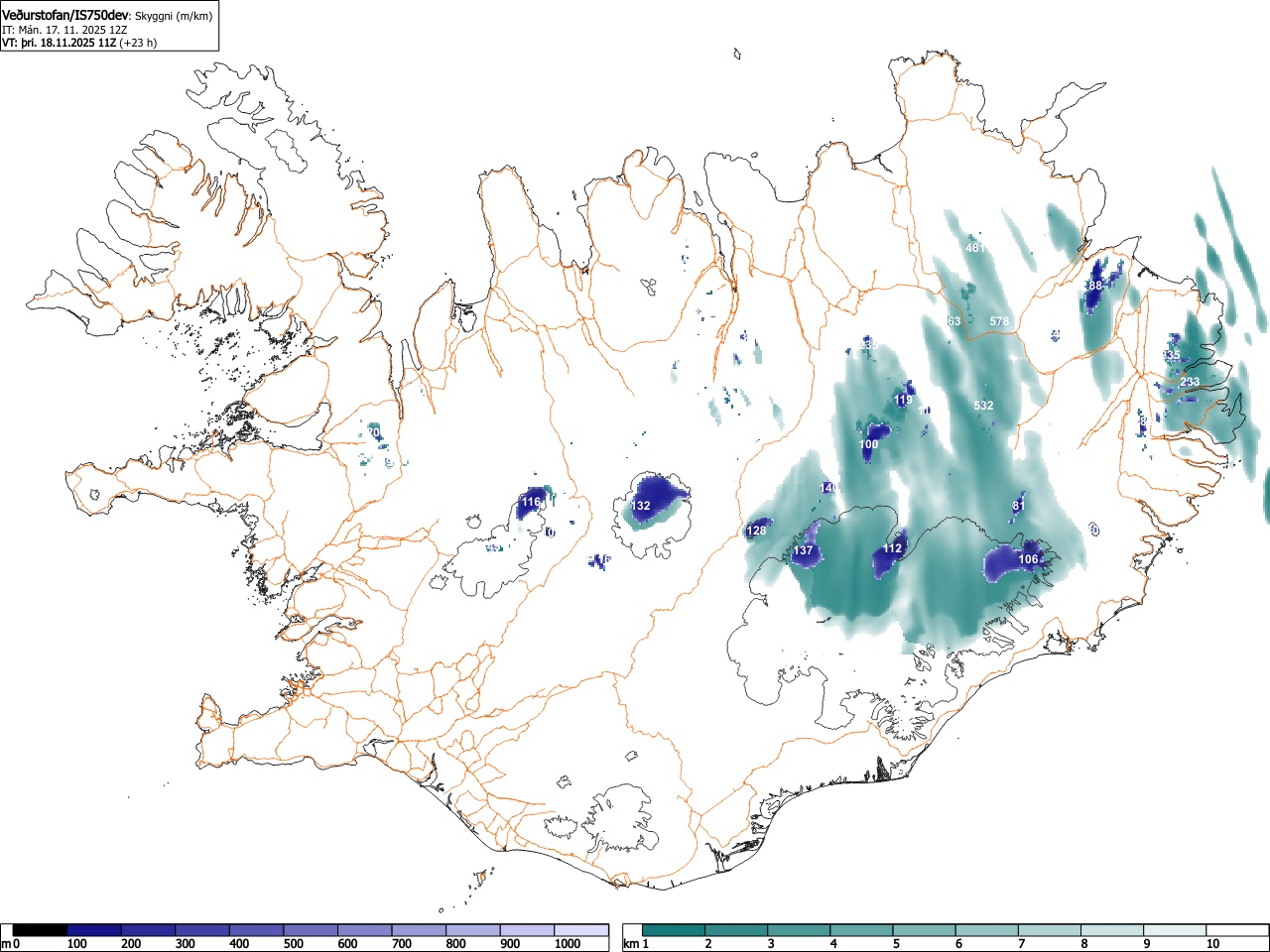The image size is (1270, 952).
Task: Click the visibility label 137
Action: pos(804,550)
